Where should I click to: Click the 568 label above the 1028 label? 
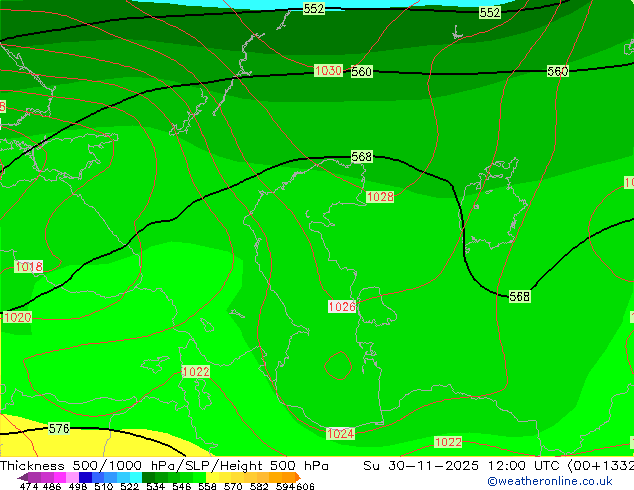coord(361,157)
